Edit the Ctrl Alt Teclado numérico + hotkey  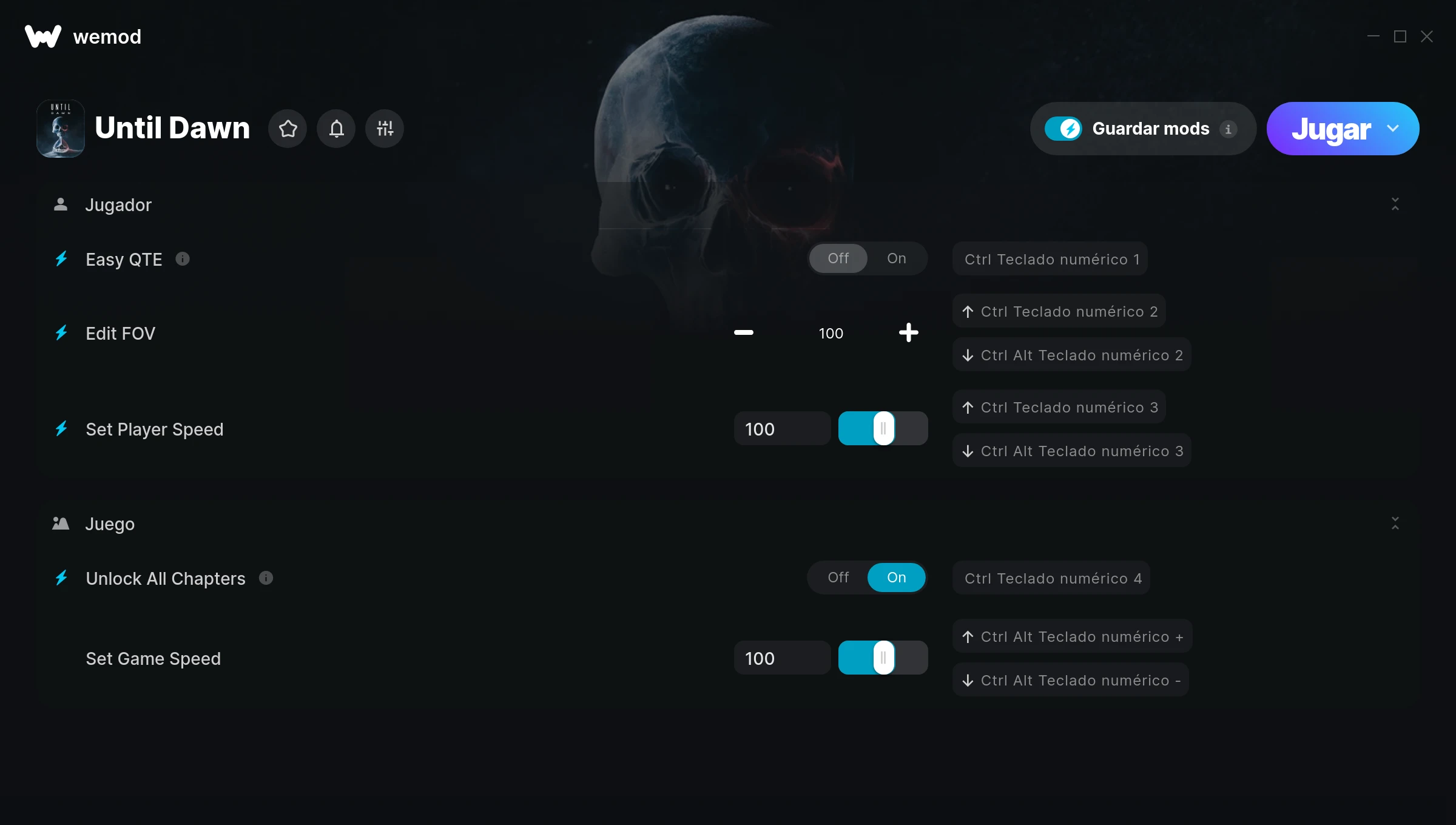tap(1073, 636)
